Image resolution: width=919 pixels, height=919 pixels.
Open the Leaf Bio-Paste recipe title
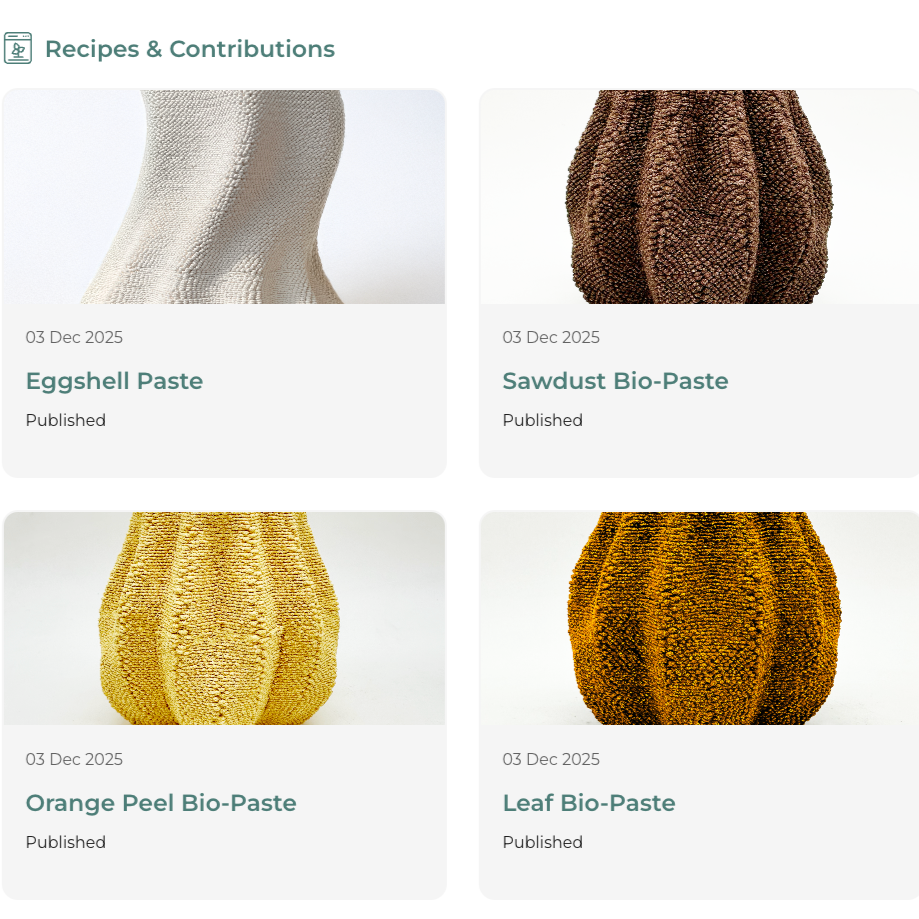(589, 803)
